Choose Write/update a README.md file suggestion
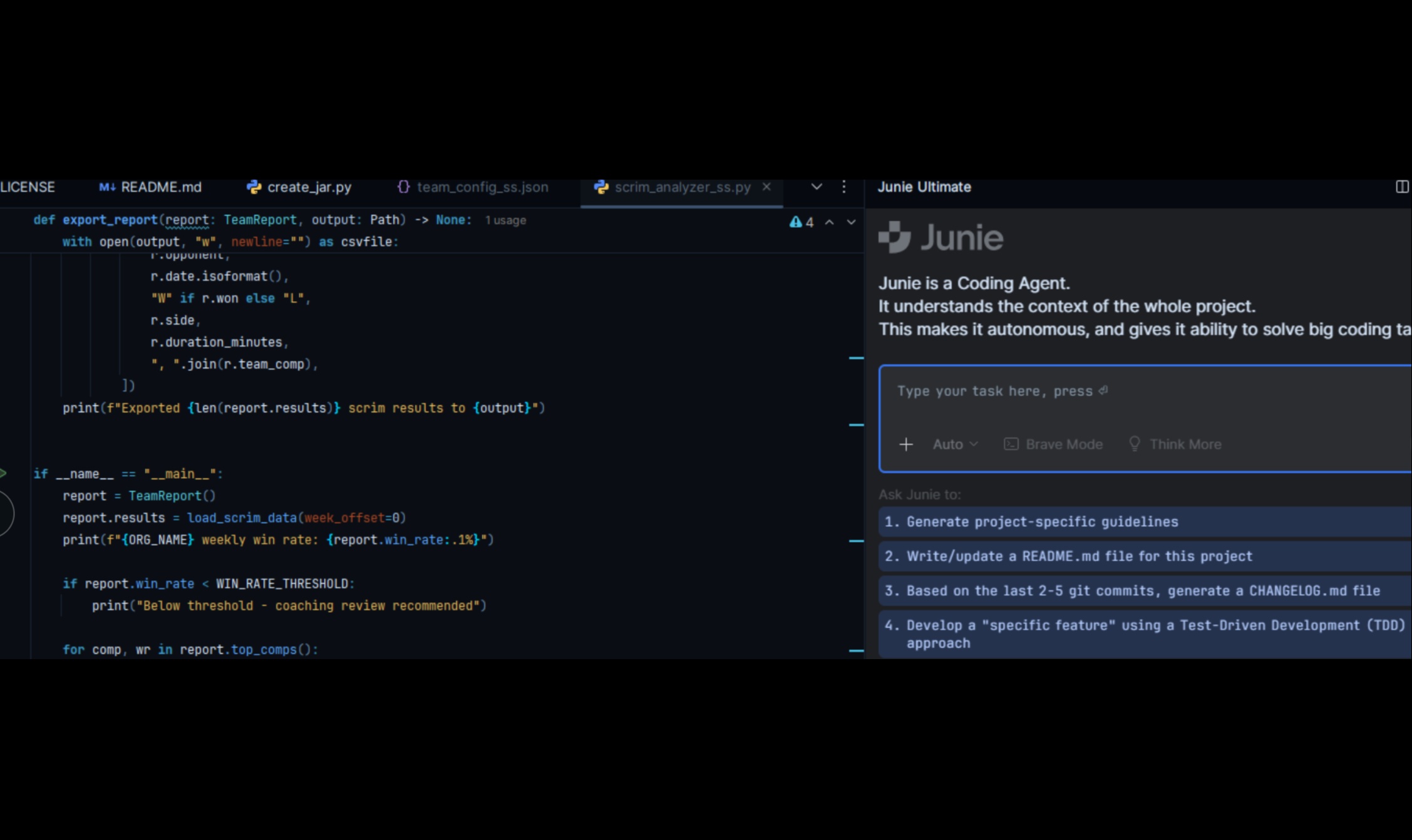Screen dimensions: 1412x840 [x=1145, y=556]
